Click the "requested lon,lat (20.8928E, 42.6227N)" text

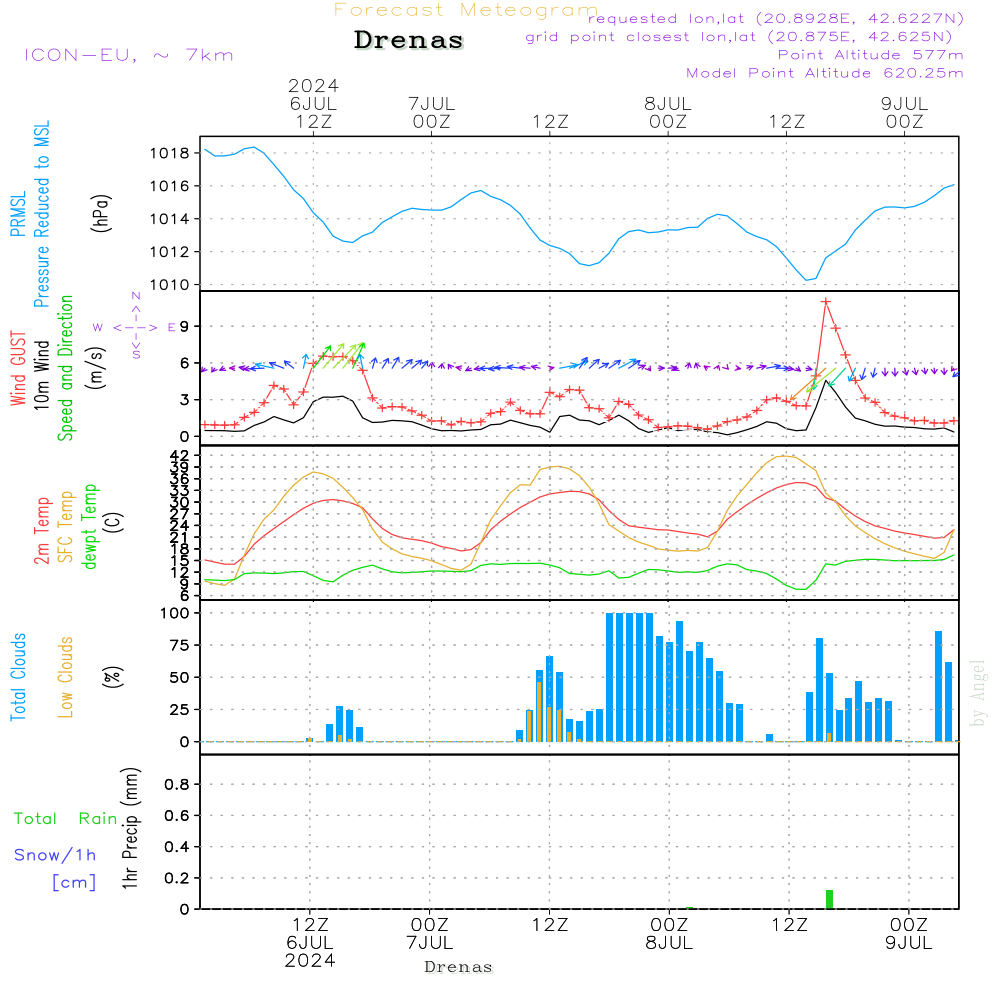(776, 18)
